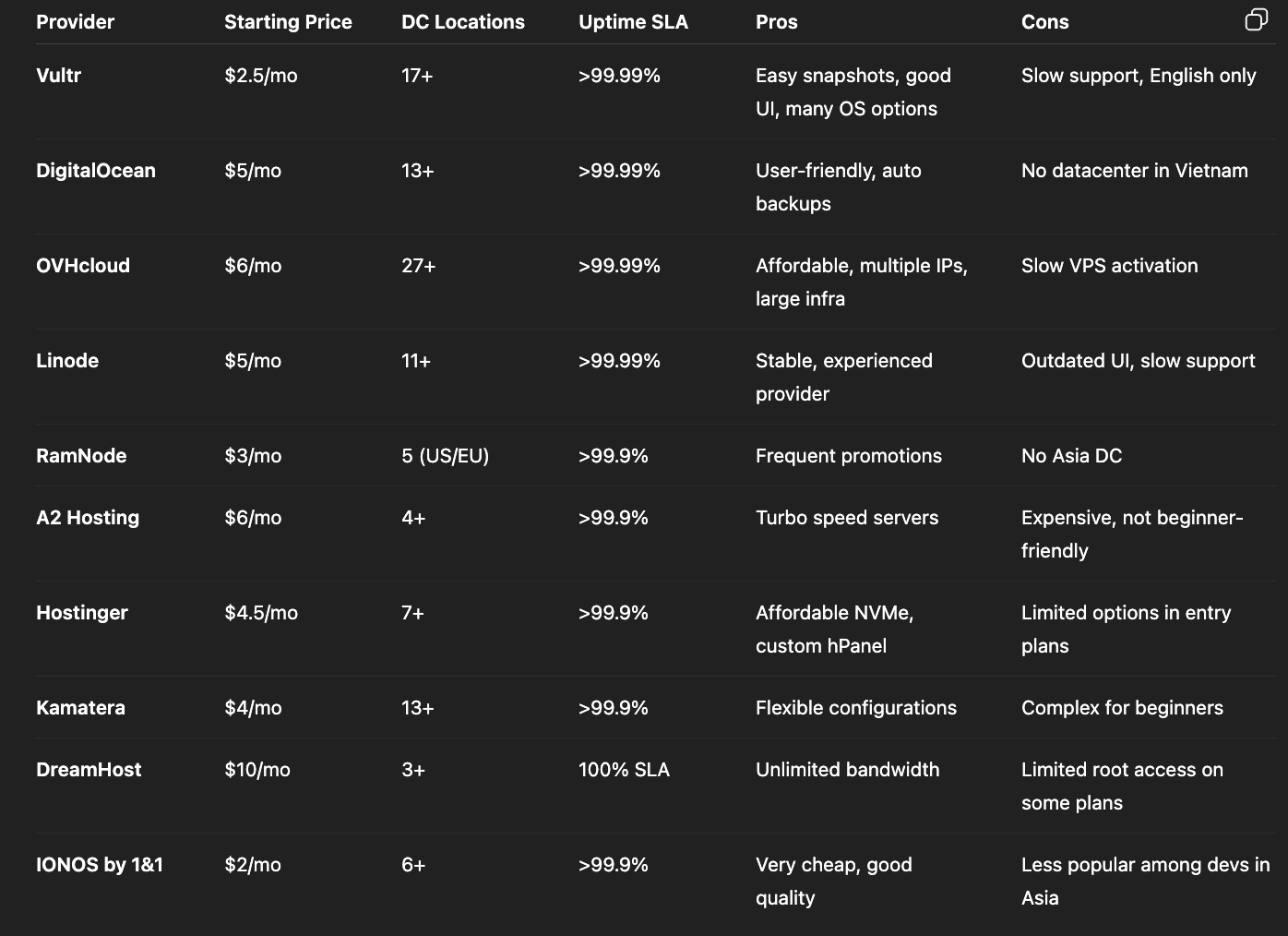Click the Starting Price column header
Viewport: 1288px width, 936px height.
tap(288, 22)
